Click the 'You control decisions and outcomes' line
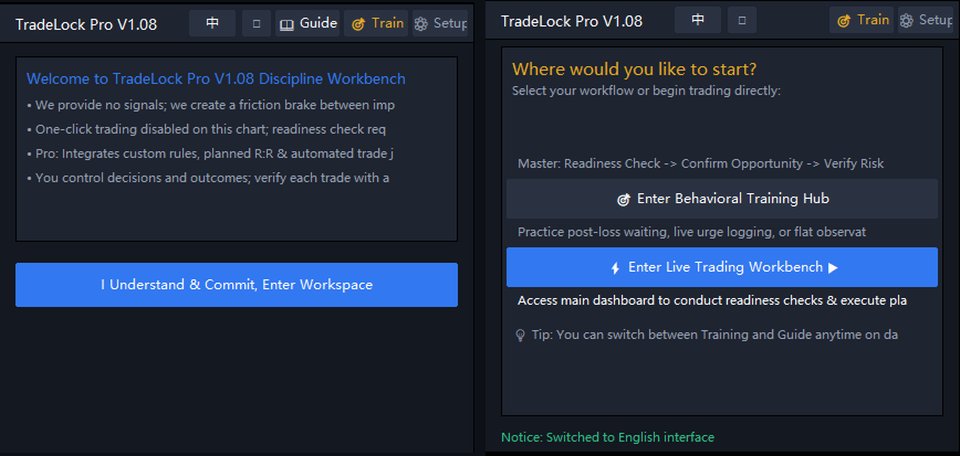Screen dimensions: 960x456 click(208, 179)
